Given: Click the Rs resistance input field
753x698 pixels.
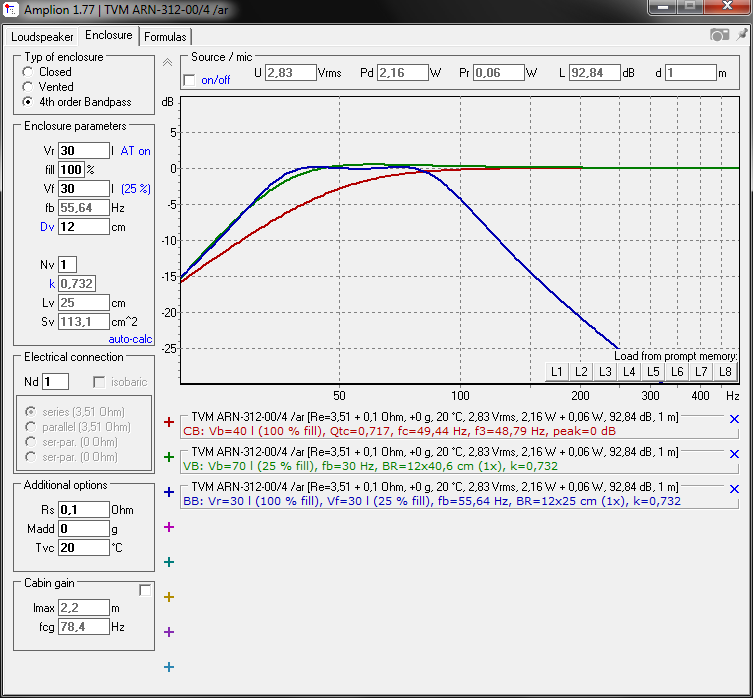Looking at the screenshot, I should tap(84, 510).
